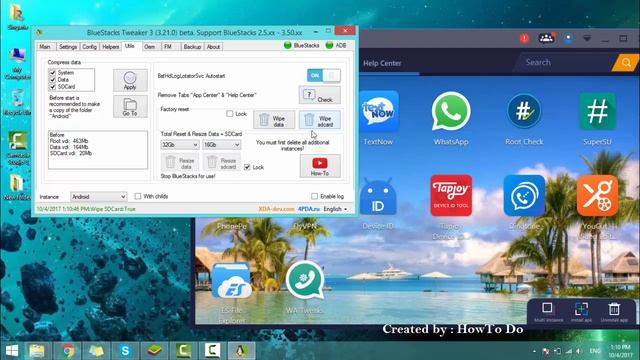Enable the With childs checkbox

138,196
